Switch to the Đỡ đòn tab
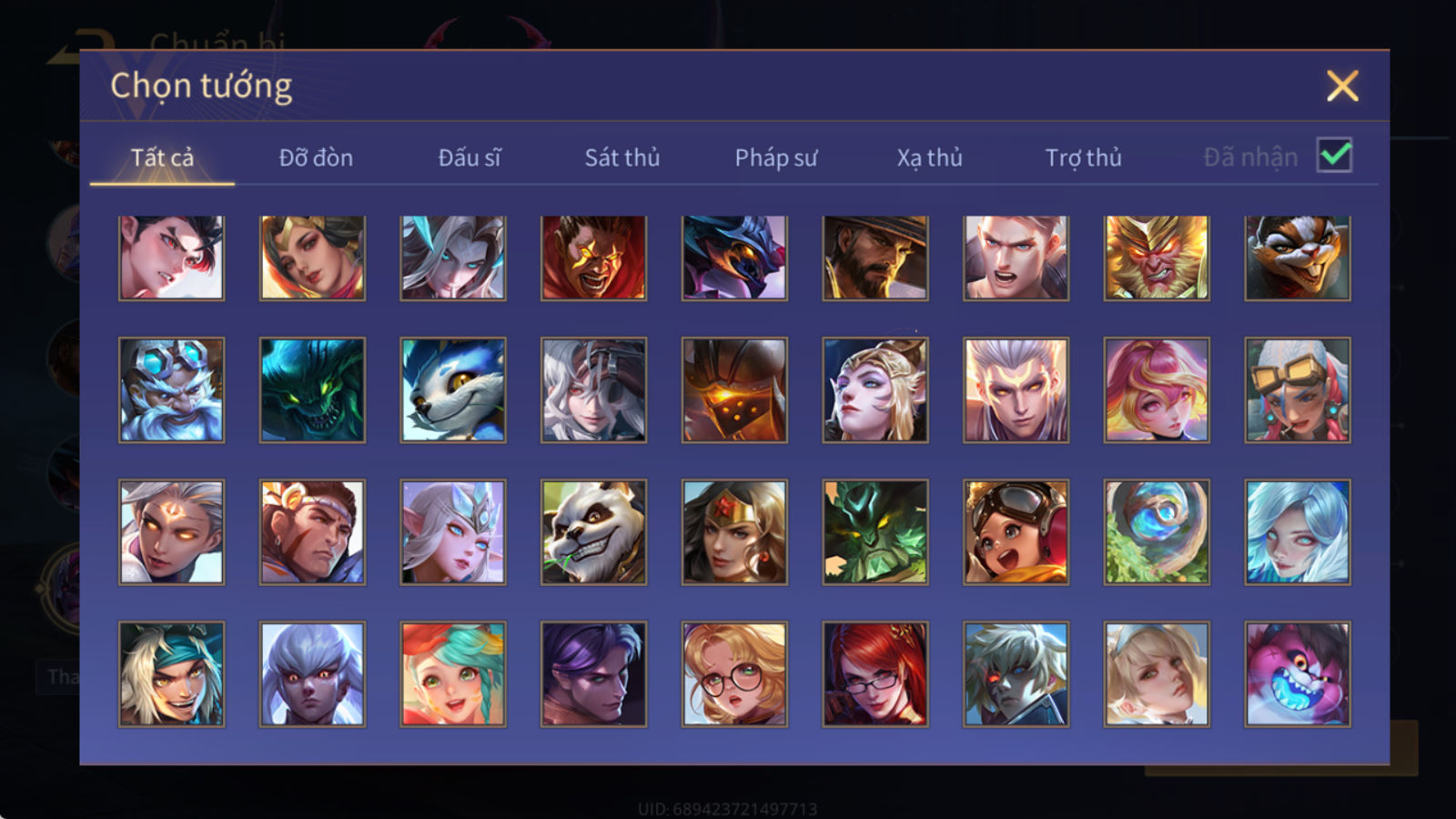Screen dimensions: 1456x819 pos(316,157)
